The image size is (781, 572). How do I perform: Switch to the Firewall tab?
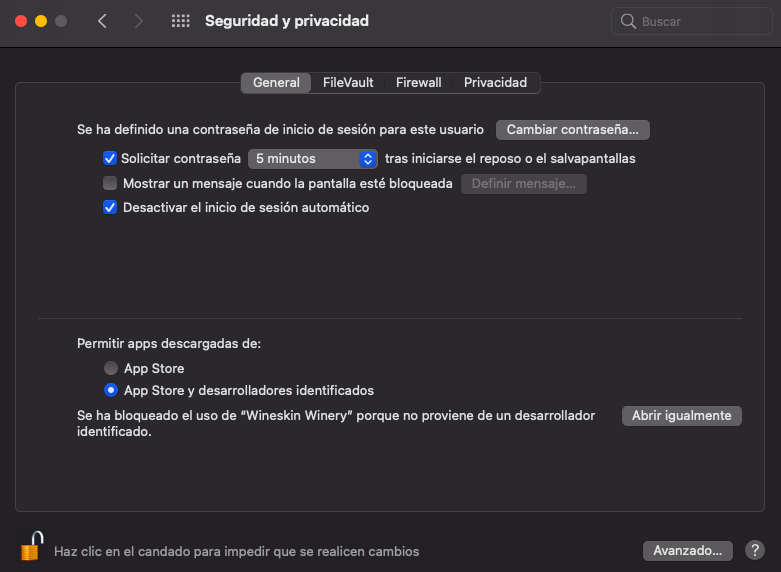418,83
